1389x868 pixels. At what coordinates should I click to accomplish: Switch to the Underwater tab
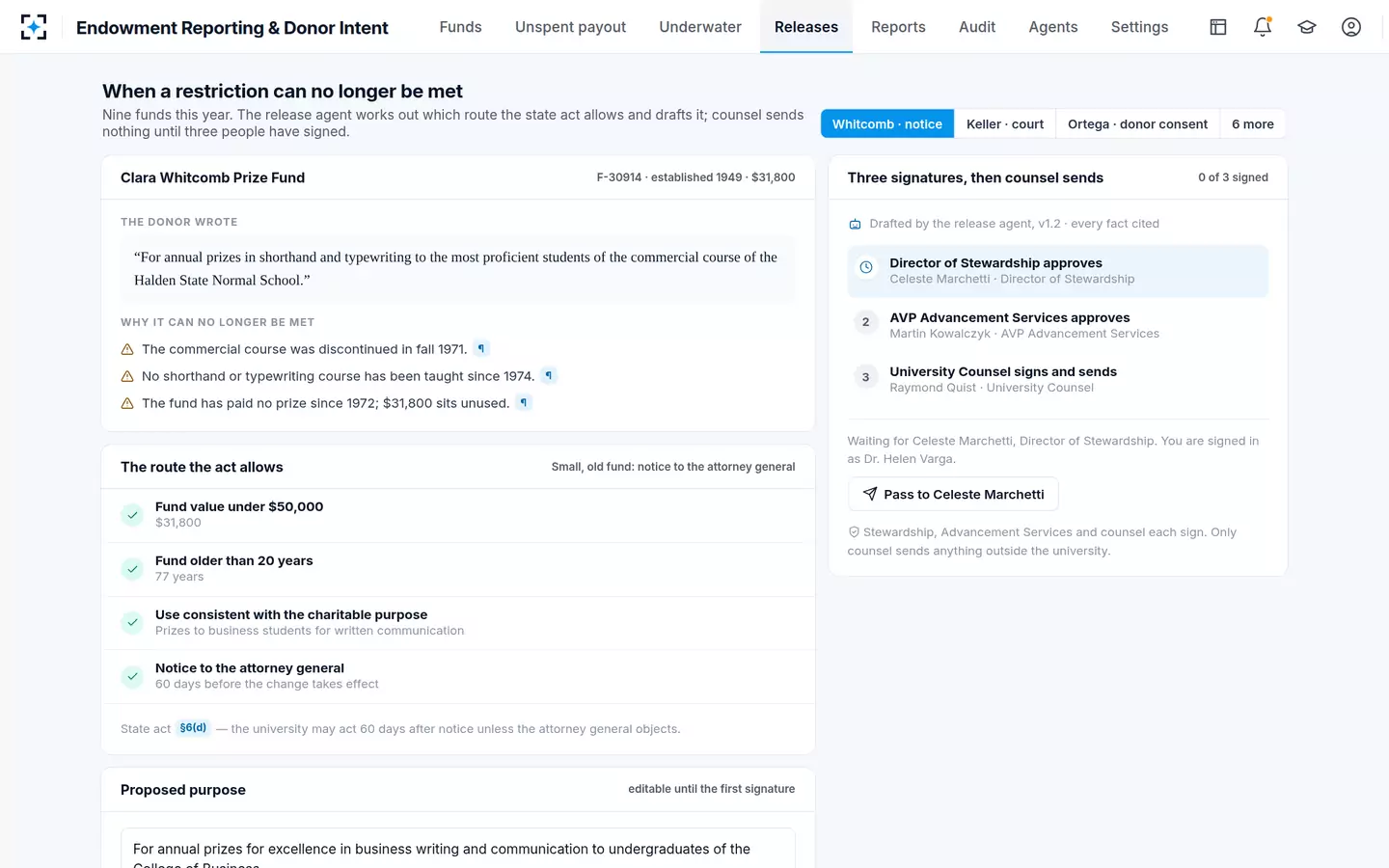pyautogui.click(x=700, y=27)
